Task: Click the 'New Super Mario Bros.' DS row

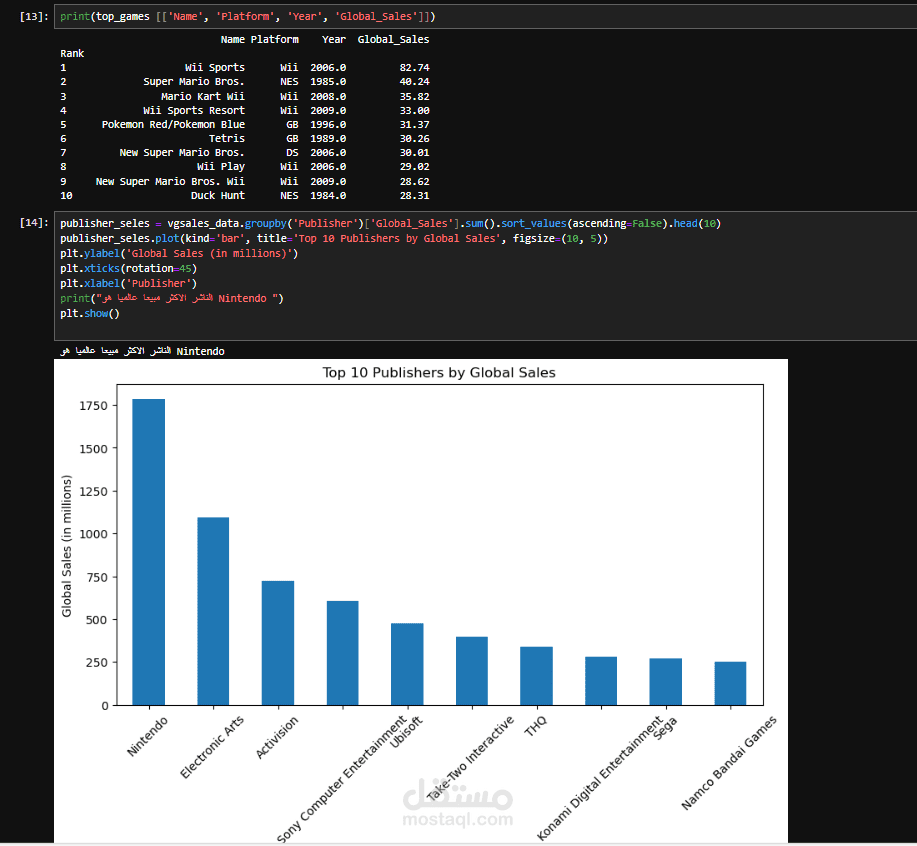Action: (244, 153)
